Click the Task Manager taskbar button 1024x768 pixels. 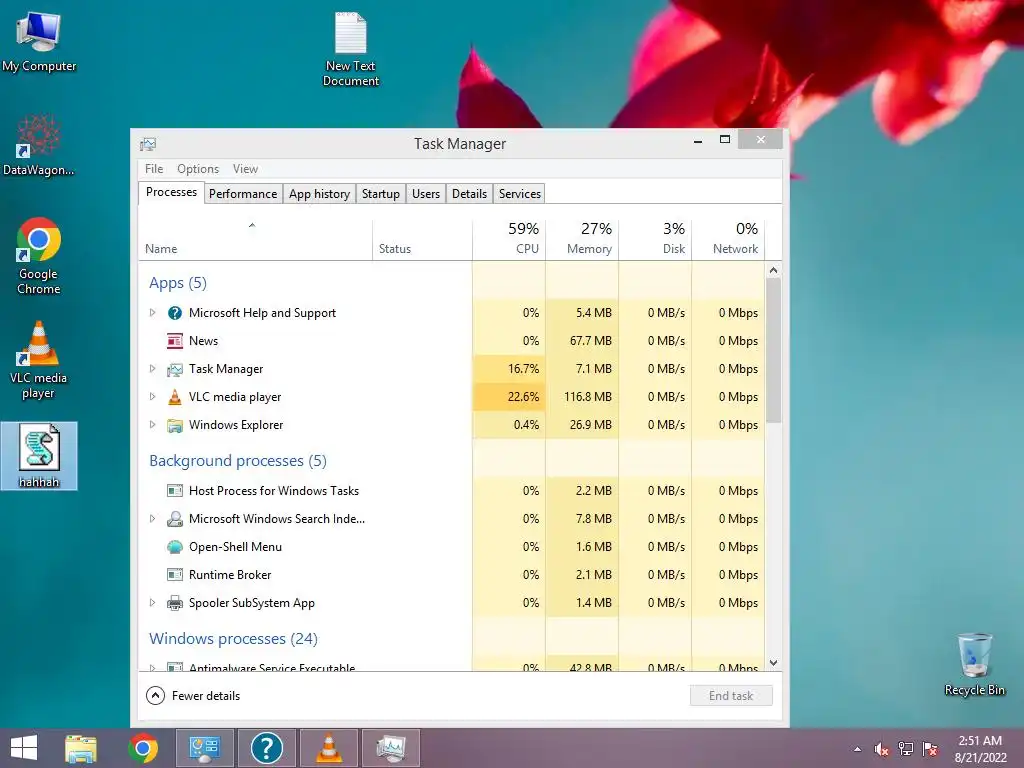391,748
